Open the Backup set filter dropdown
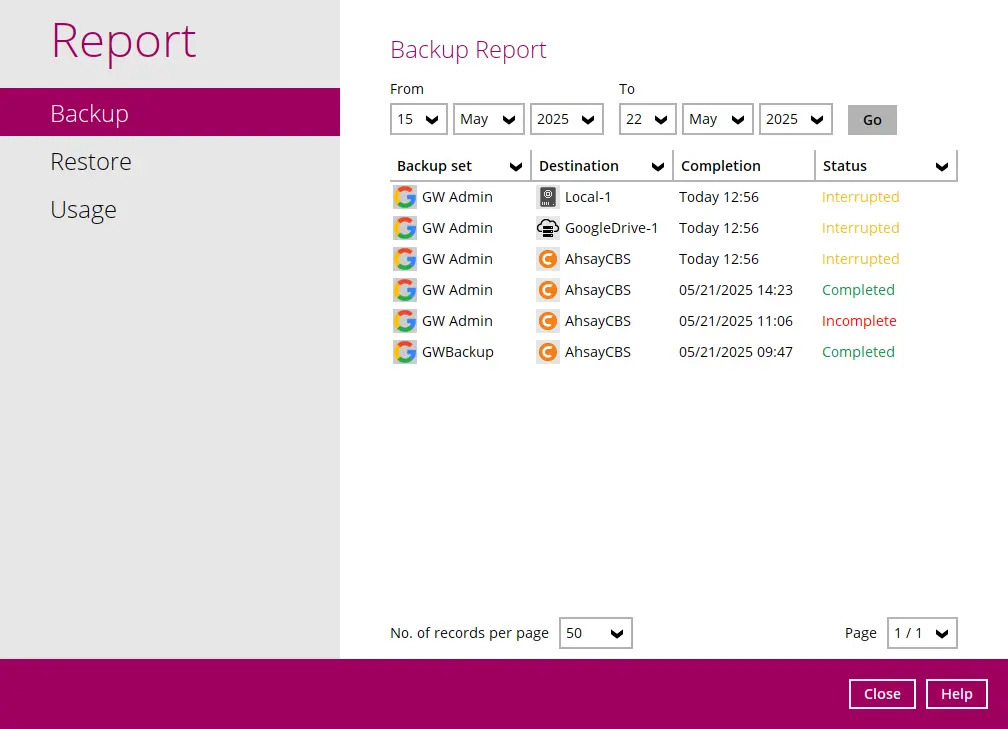This screenshot has width=1008, height=729. click(x=514, y=166)
